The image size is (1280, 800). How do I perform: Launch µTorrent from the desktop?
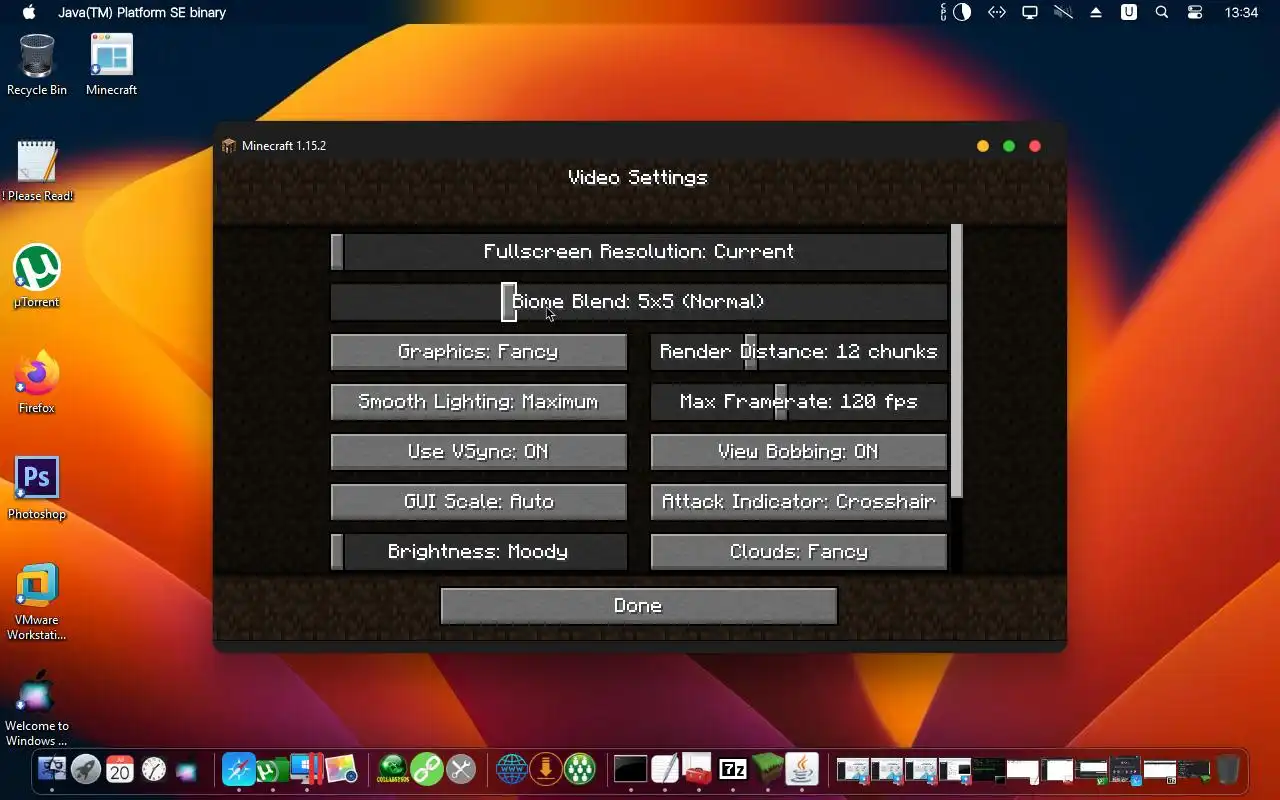pos(37,277)
